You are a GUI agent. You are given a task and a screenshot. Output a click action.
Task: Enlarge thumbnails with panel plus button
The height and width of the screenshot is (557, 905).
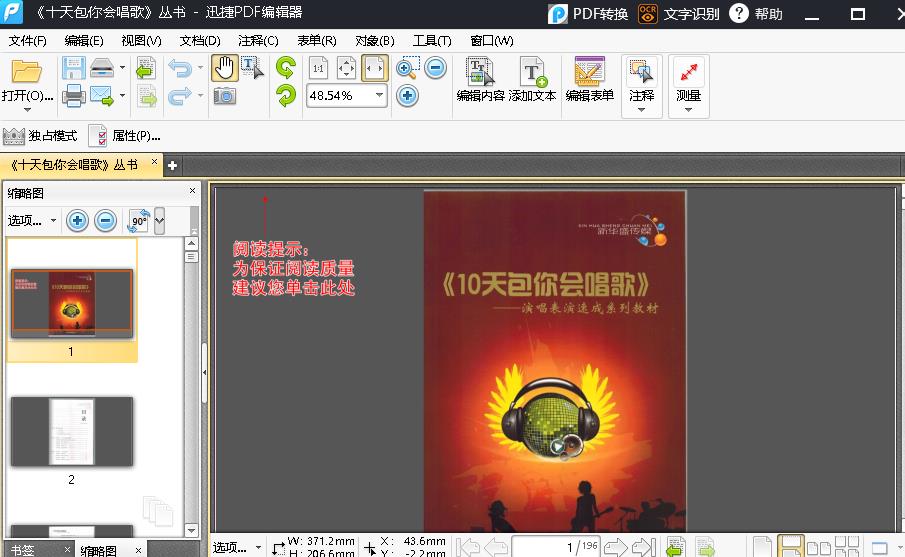77,220
